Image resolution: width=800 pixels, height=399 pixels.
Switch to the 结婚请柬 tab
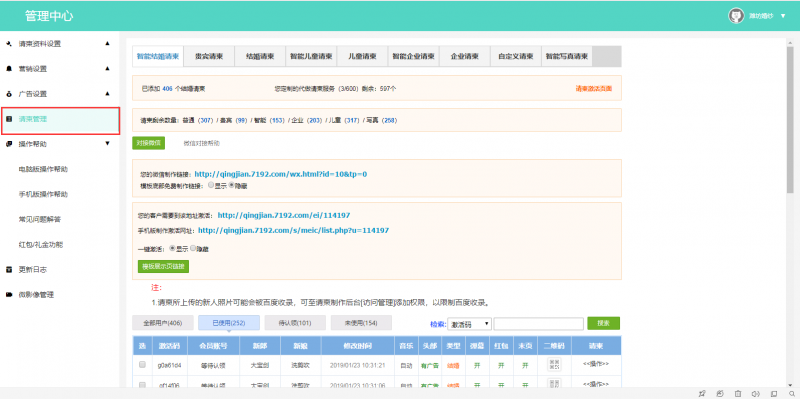pyautogui.click(x=260, y=57)
